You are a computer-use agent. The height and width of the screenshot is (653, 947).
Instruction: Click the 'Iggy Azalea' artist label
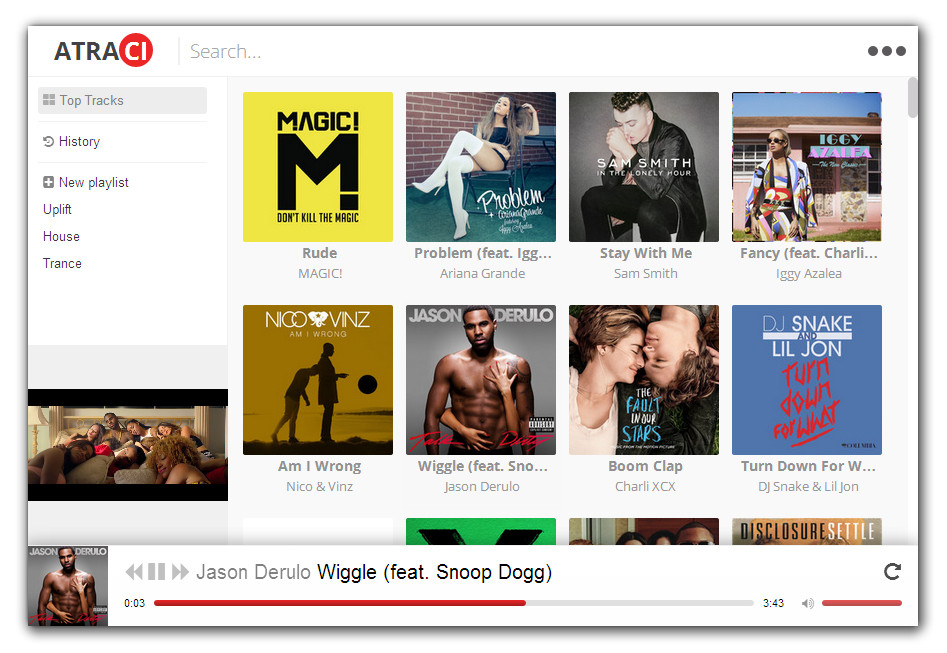click(x=809, y=274)
